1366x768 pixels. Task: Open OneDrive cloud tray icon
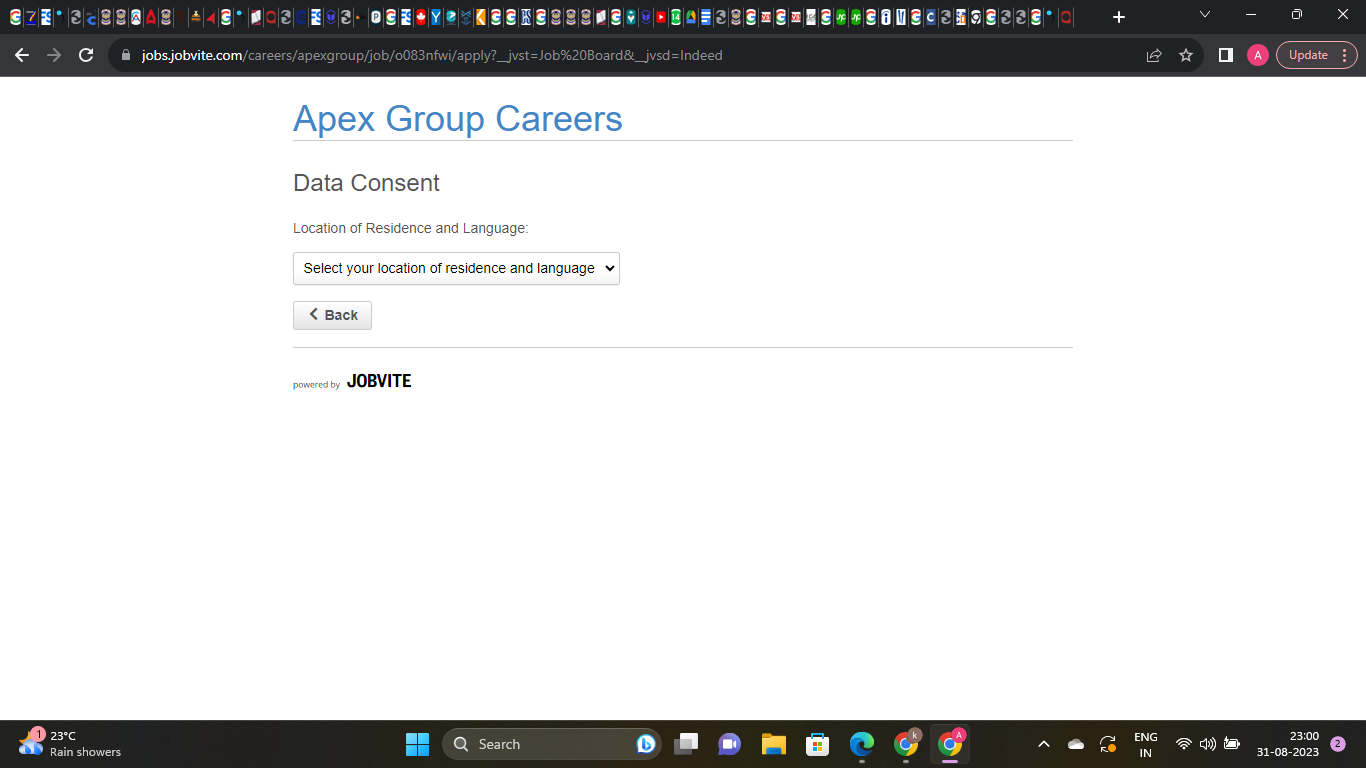coord(1076,744)
